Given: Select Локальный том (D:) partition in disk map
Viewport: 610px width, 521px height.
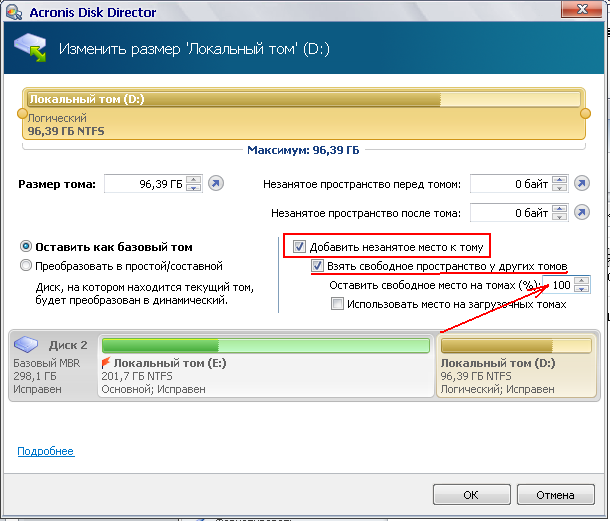Looking at the screenshot, I should click(517, 365).
